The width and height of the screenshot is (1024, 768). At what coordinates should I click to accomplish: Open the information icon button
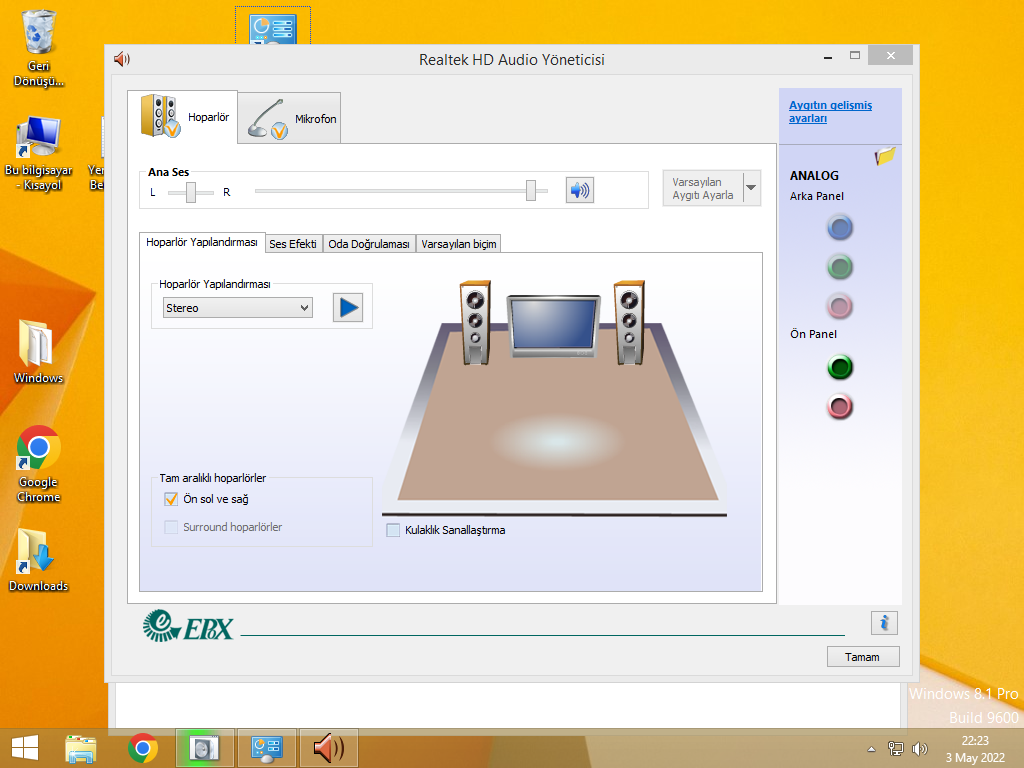click(884, 623)
